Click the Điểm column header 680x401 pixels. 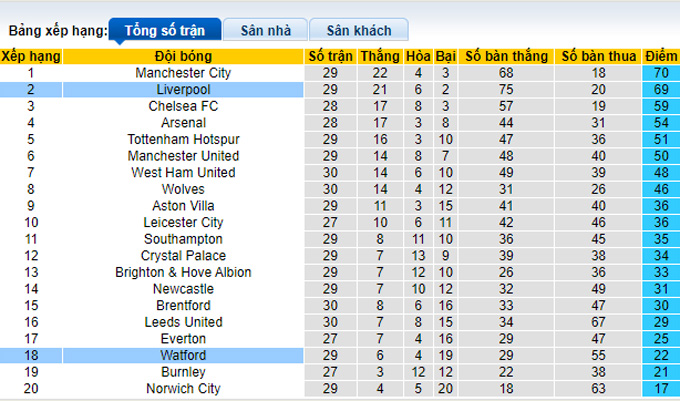[661, 56]
